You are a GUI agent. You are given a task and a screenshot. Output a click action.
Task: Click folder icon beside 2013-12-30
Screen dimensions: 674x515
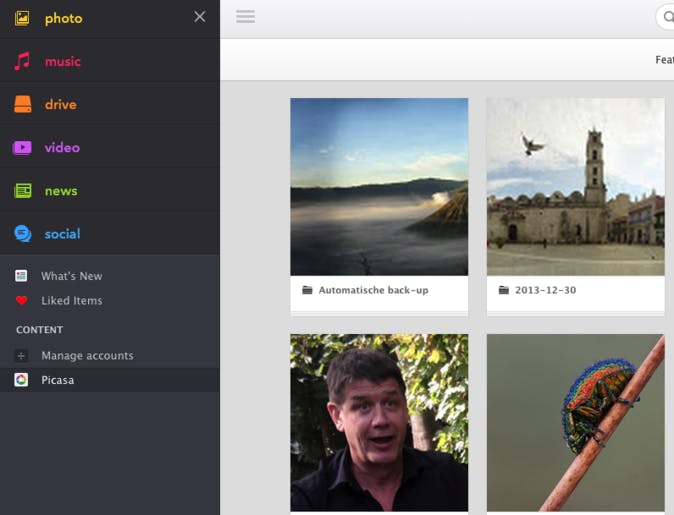pyautogui.click(x=503, y=290)
